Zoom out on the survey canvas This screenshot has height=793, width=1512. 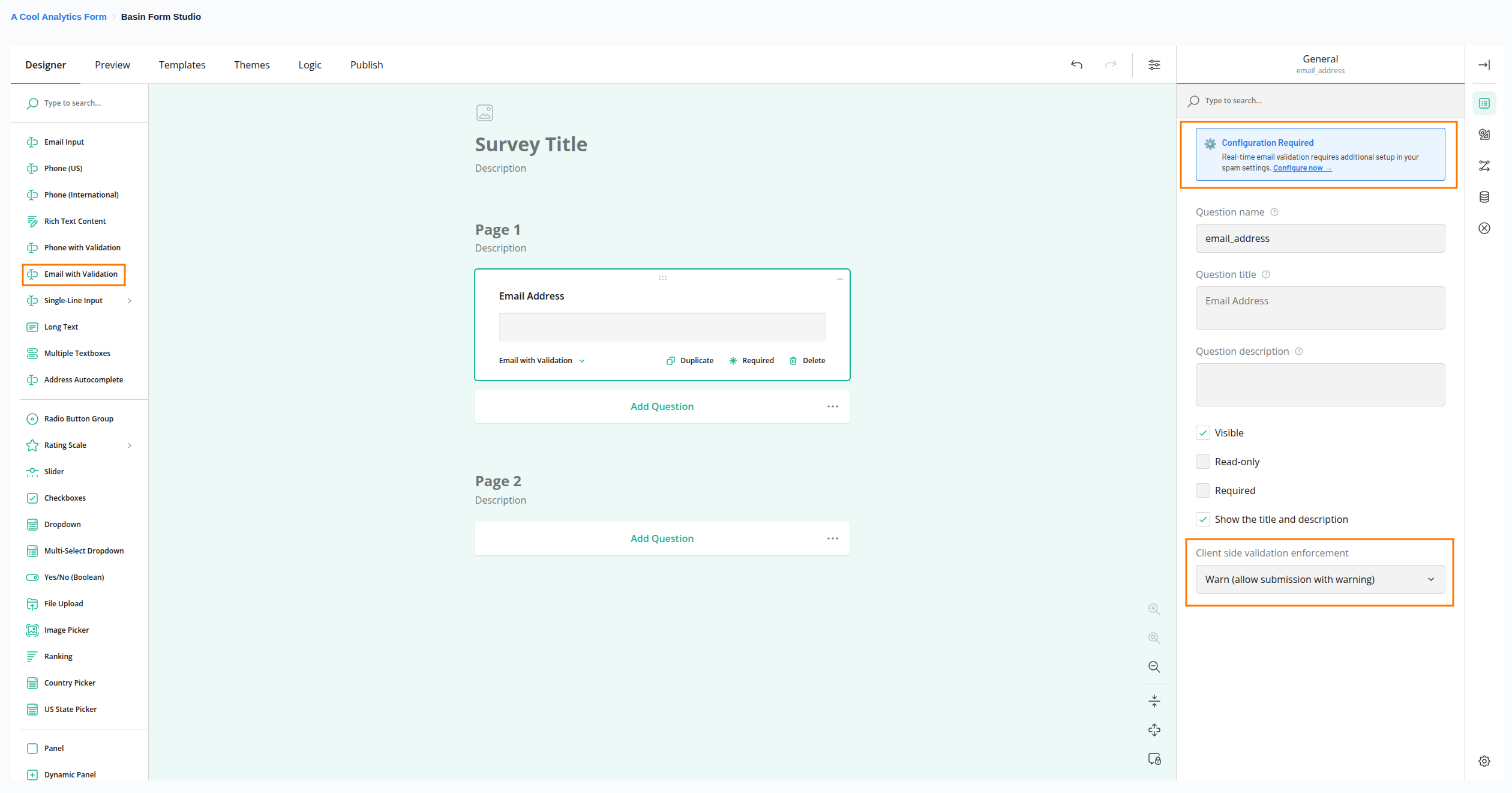point(1154,666)
